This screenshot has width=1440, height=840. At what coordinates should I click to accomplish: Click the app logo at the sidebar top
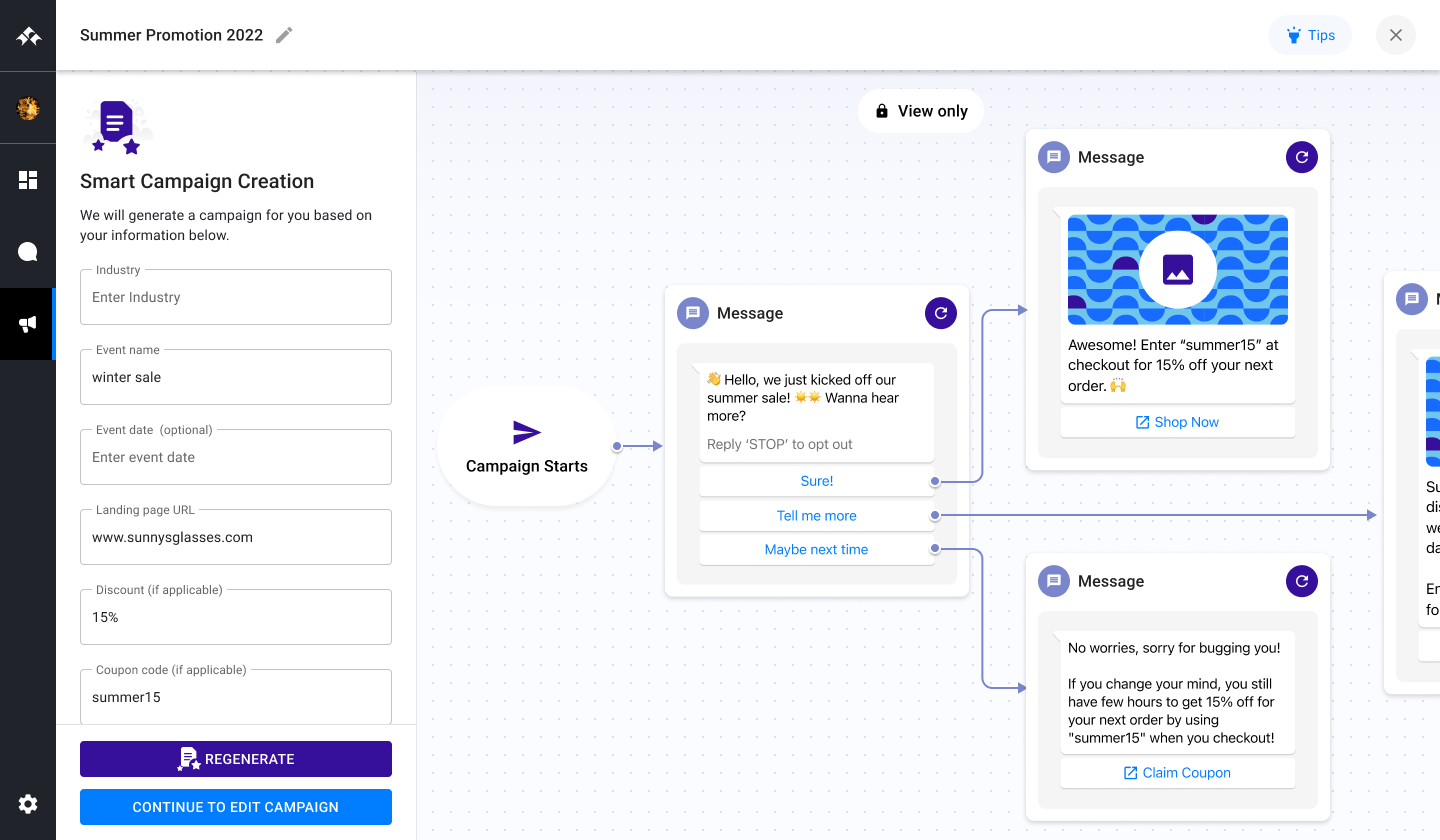tap(27, 34)
